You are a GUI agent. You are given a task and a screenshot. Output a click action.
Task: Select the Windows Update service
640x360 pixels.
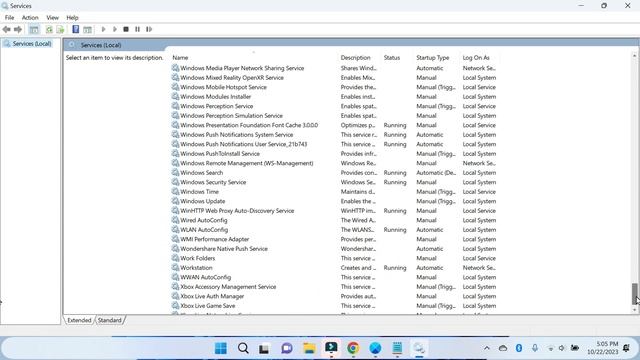(202, 201)
